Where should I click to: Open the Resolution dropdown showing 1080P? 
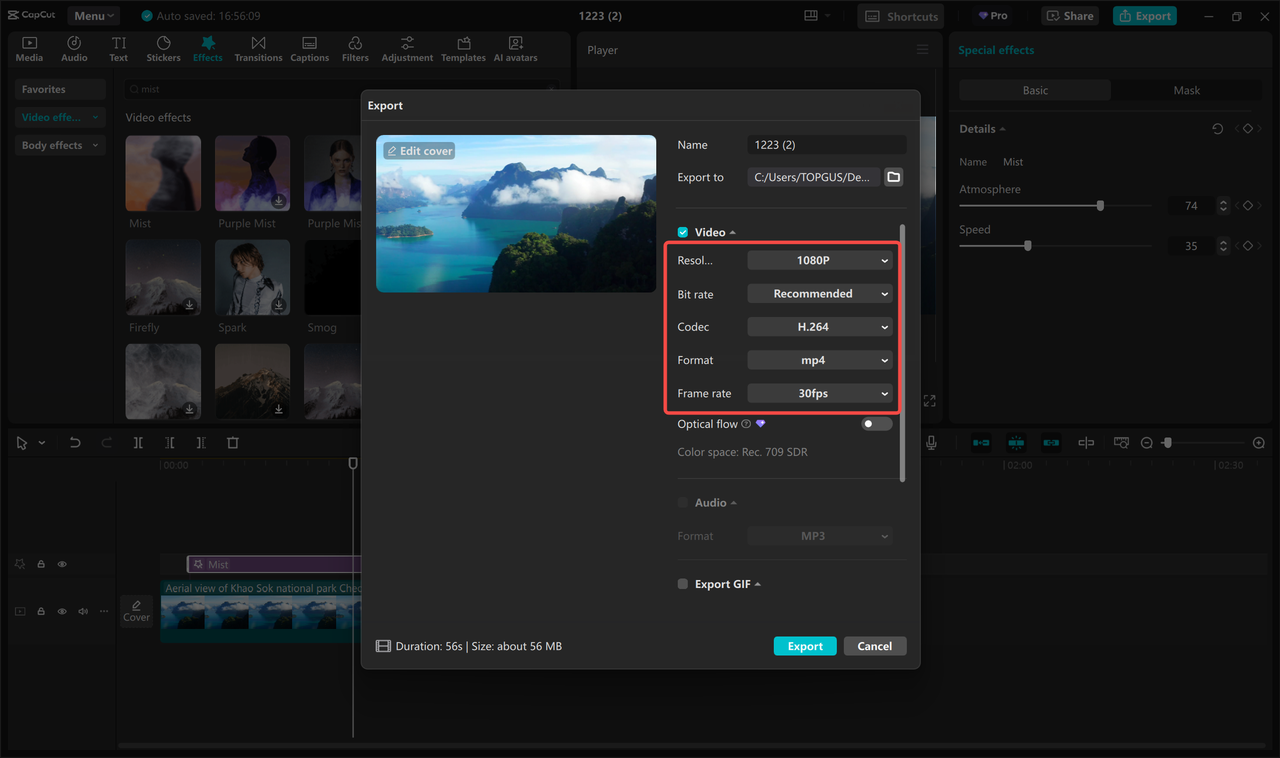coord(819,259)
